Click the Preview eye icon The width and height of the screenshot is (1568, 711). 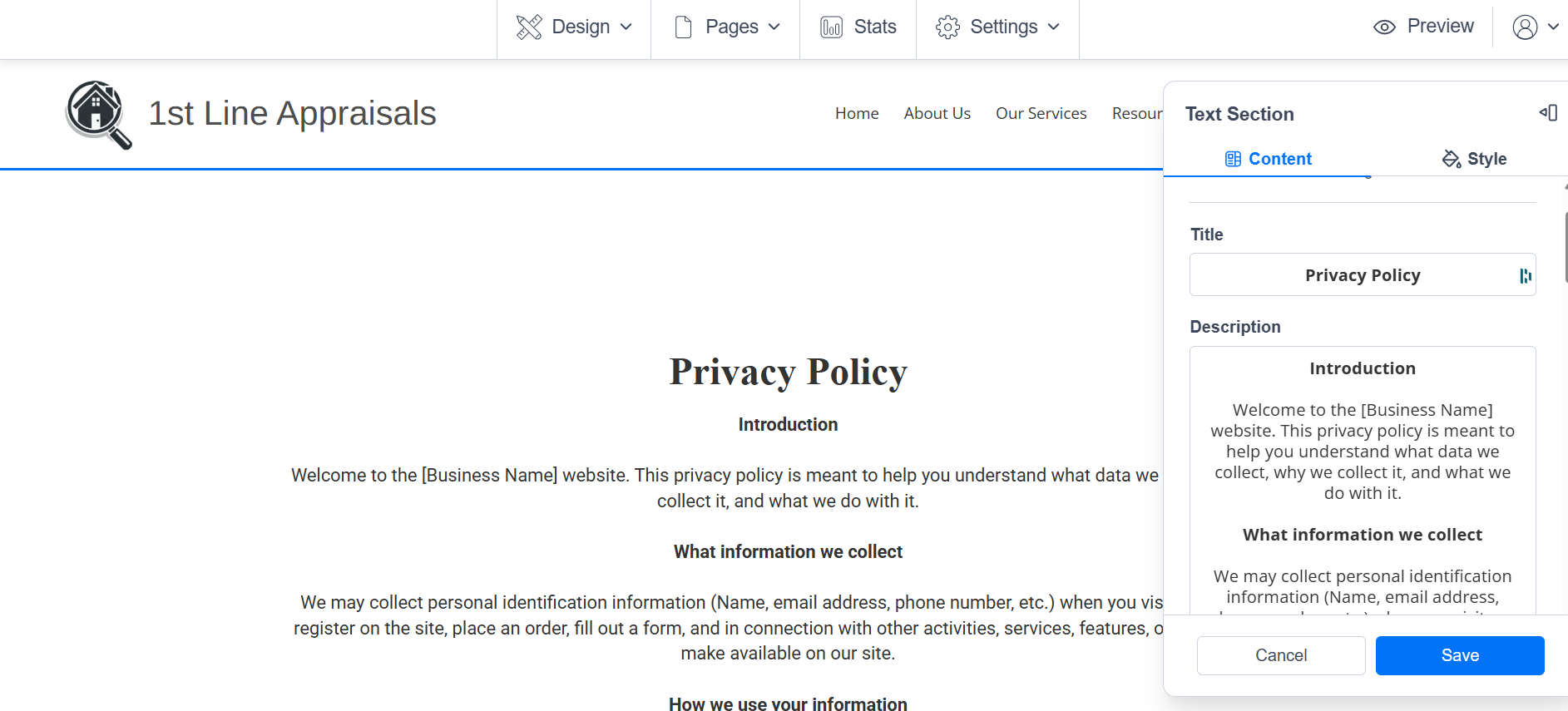pos(1384,27)
